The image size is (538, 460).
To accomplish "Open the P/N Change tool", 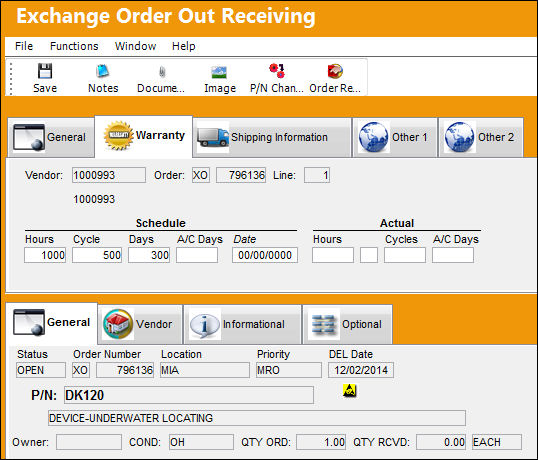I will point(277,71).
